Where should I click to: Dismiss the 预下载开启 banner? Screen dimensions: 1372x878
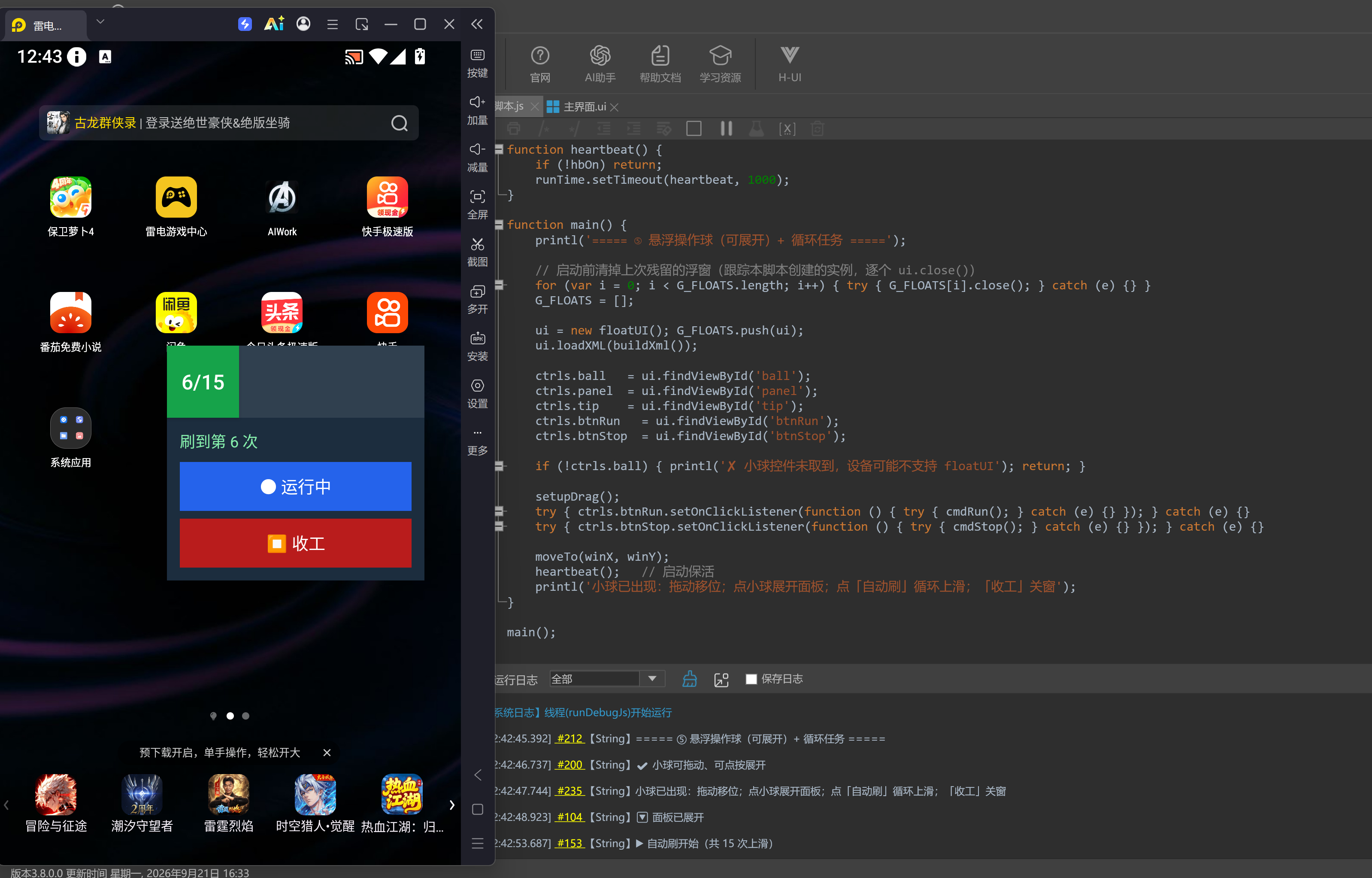point(327,753)
